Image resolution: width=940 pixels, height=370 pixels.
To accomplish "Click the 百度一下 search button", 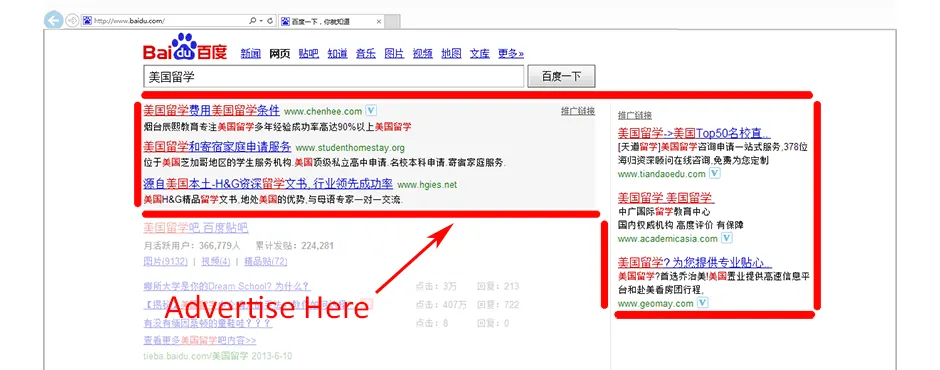I will tap(561, 77).
